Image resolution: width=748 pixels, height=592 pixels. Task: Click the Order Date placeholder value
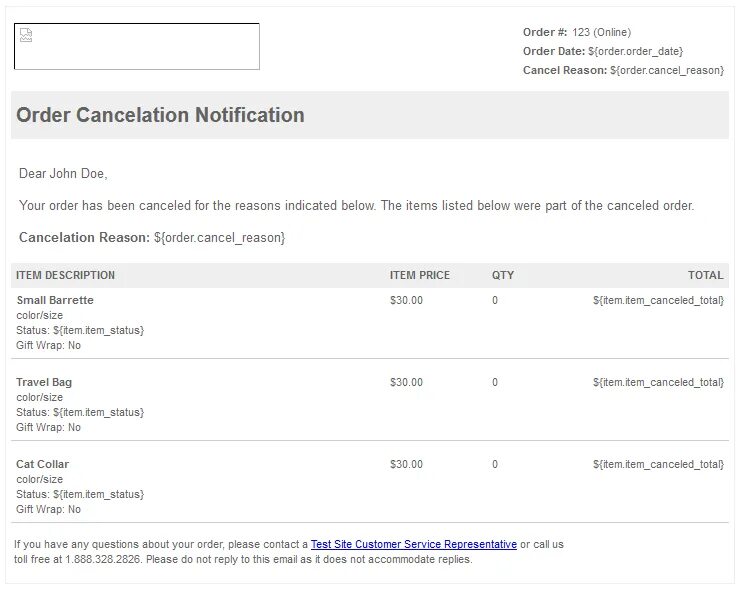[x=636, y=51]
